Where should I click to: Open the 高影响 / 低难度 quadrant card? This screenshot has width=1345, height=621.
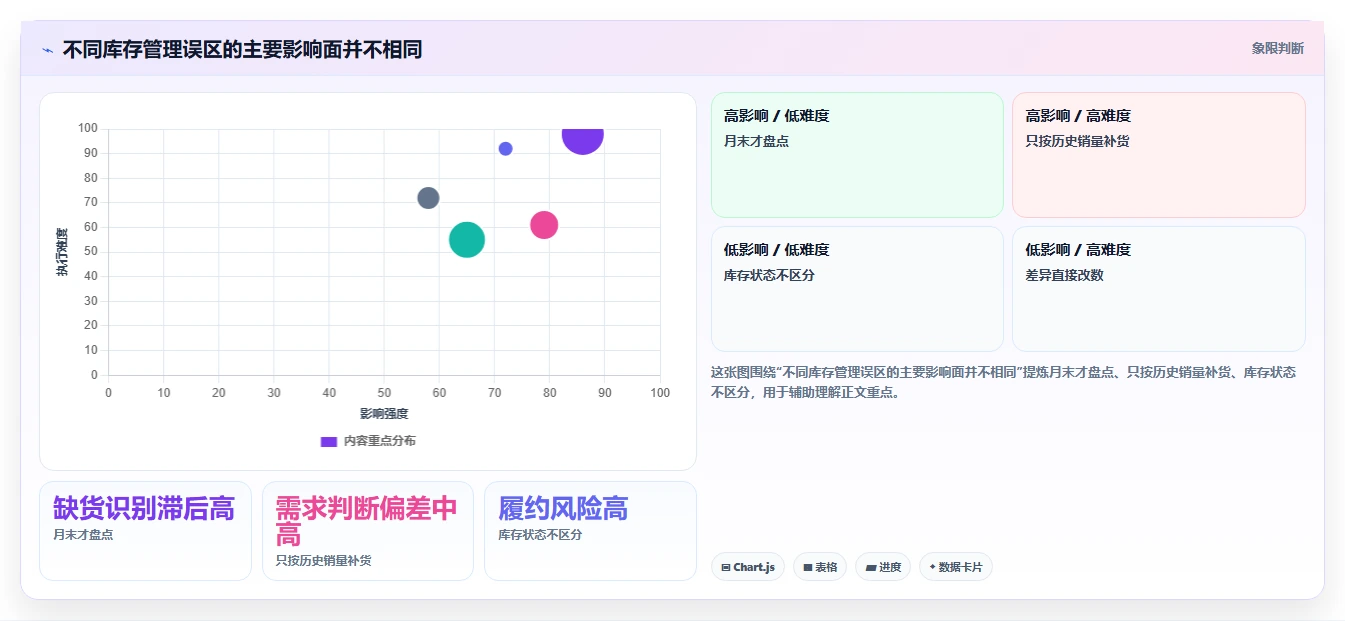pos(857,155)
